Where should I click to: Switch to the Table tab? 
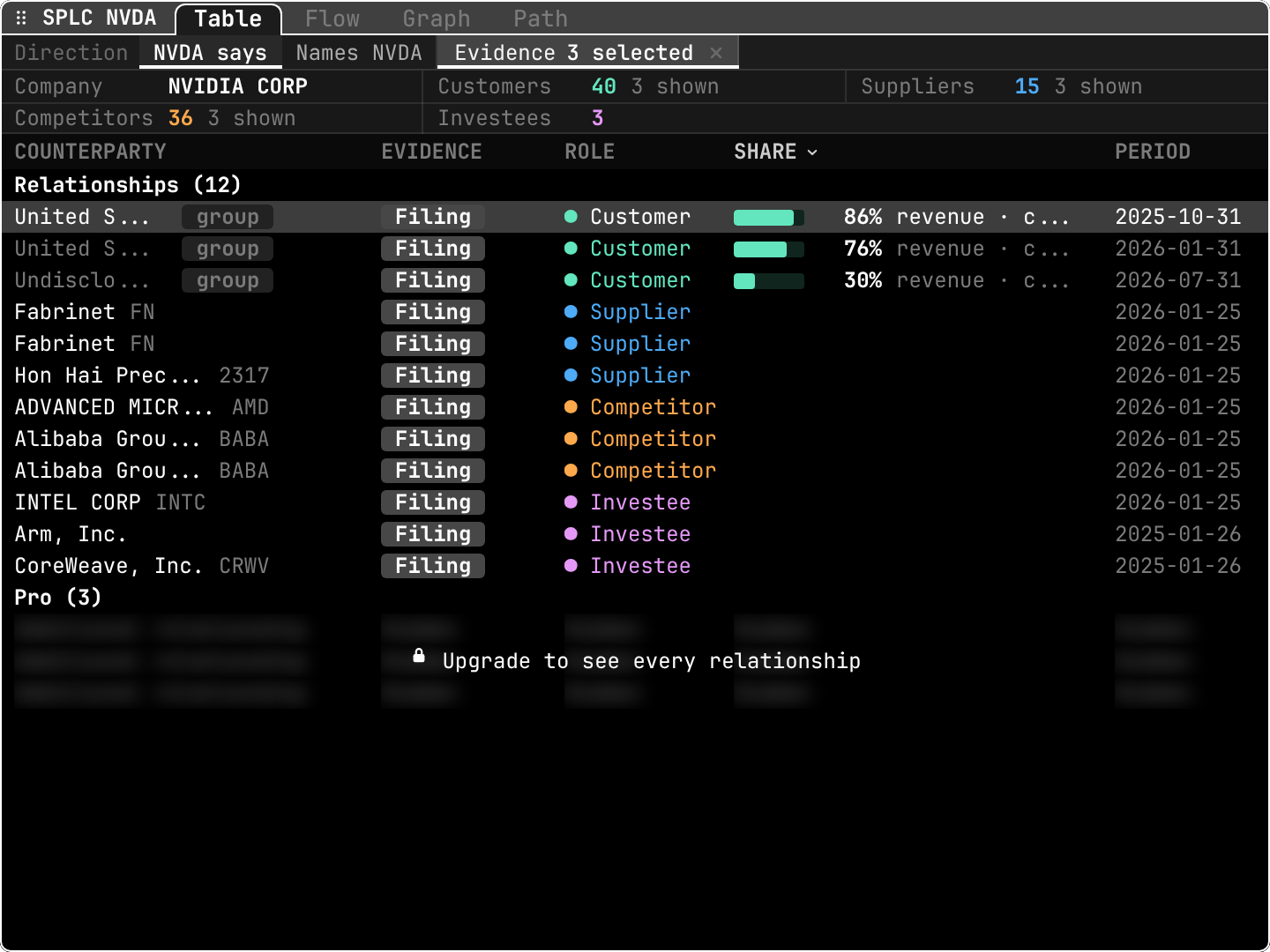[228, 19]
